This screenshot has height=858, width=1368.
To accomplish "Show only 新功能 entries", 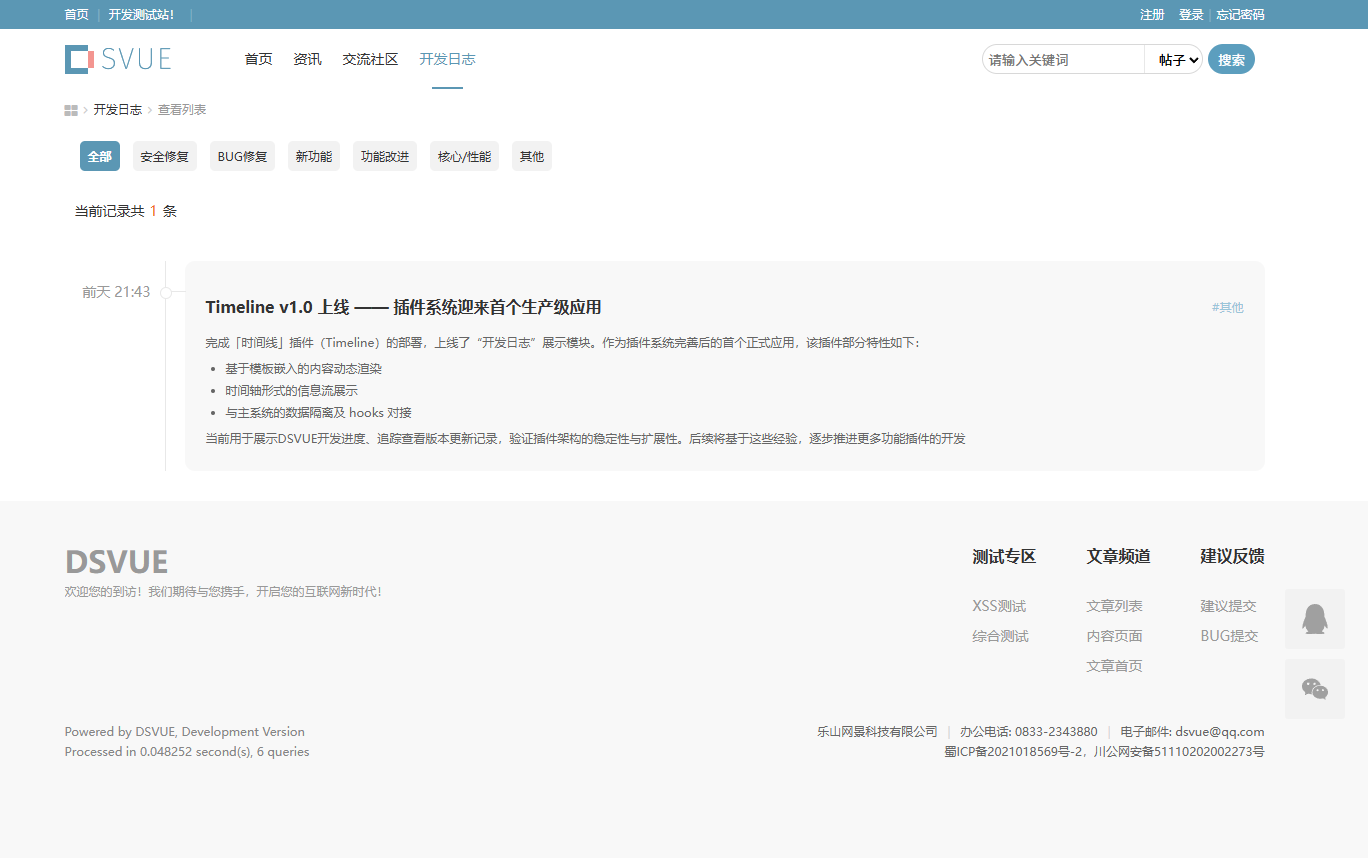I will coord(313,157).
